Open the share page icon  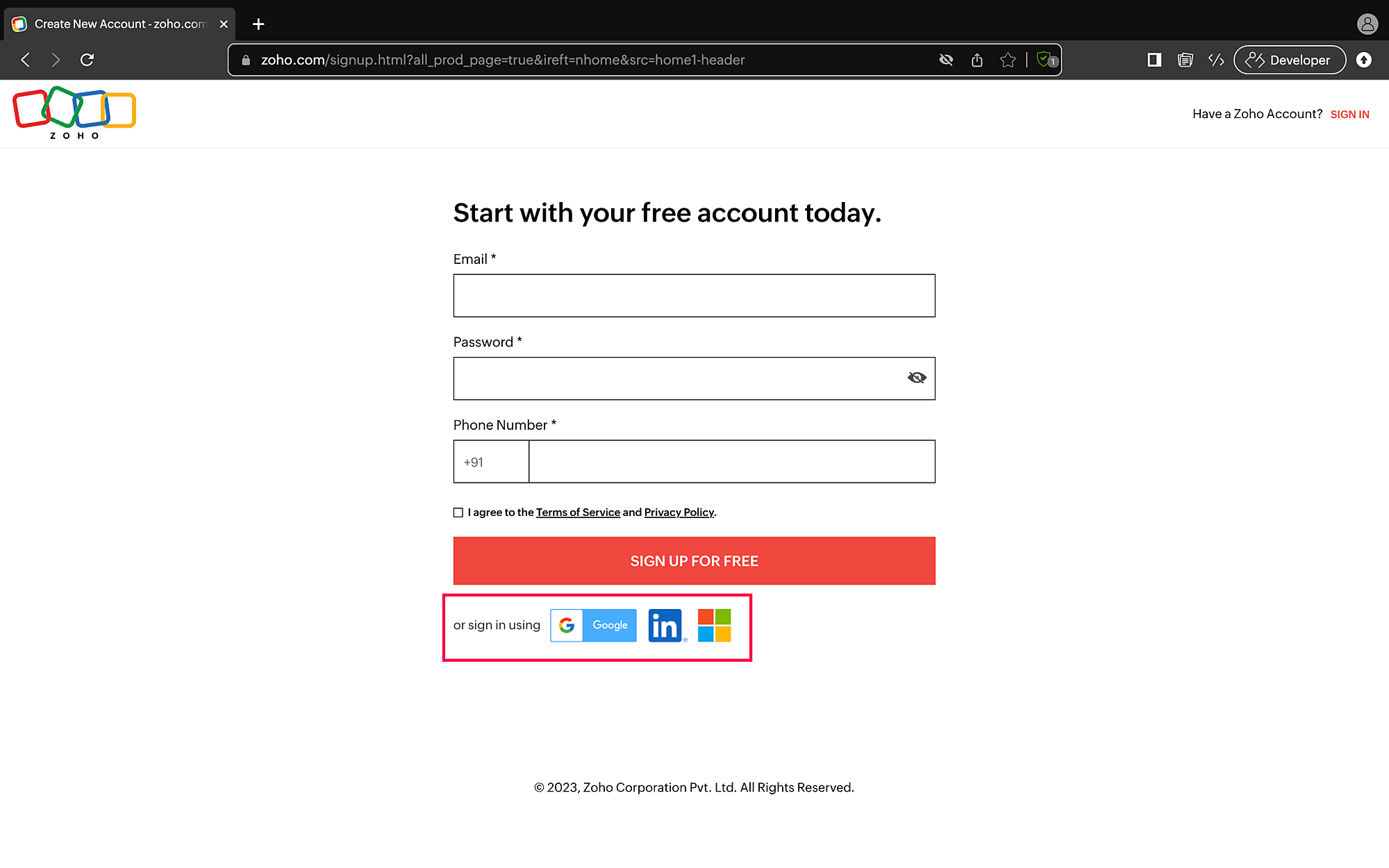[977, 60]
